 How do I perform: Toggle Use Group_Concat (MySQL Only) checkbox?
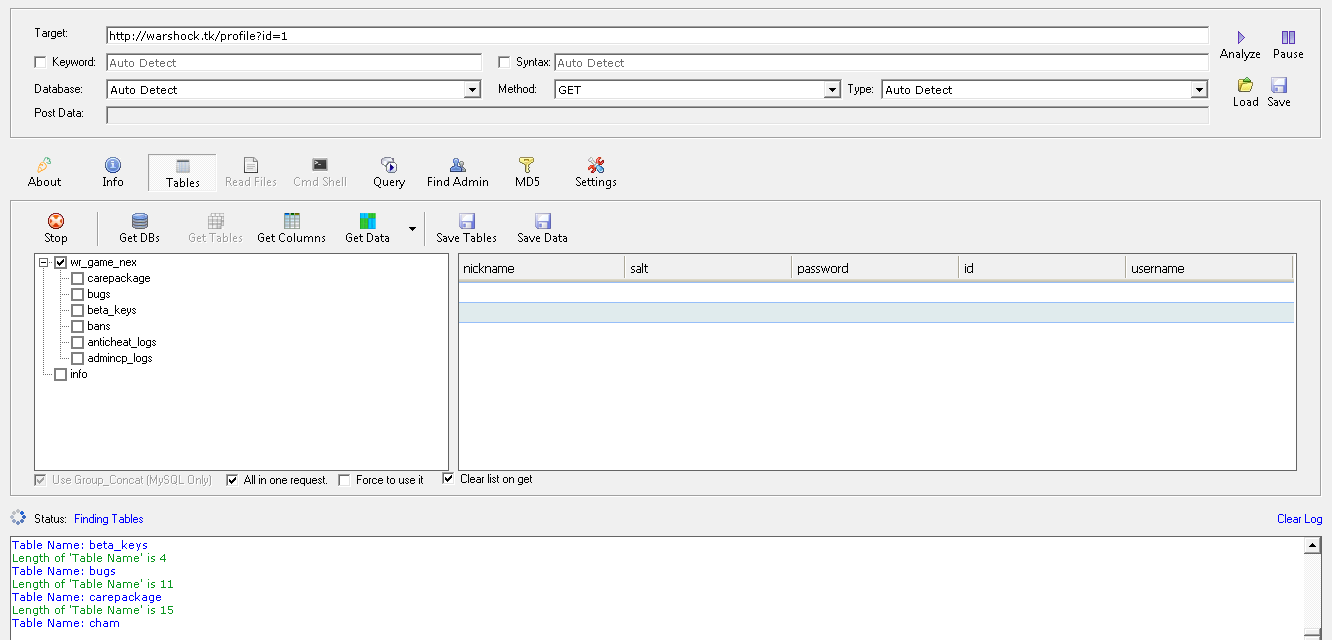[40, 480]
